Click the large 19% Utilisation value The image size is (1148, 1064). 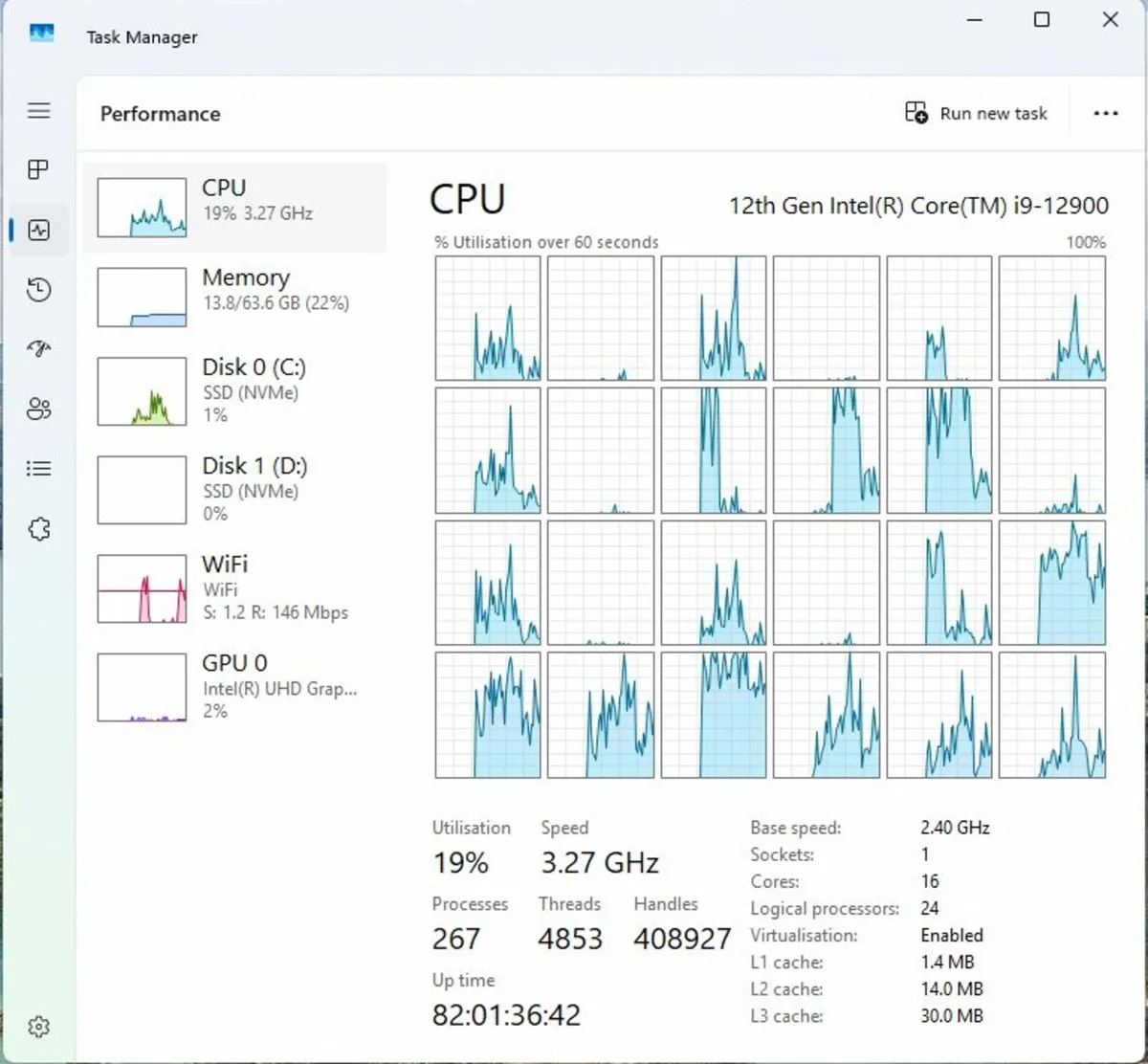(x=461, y=863)
